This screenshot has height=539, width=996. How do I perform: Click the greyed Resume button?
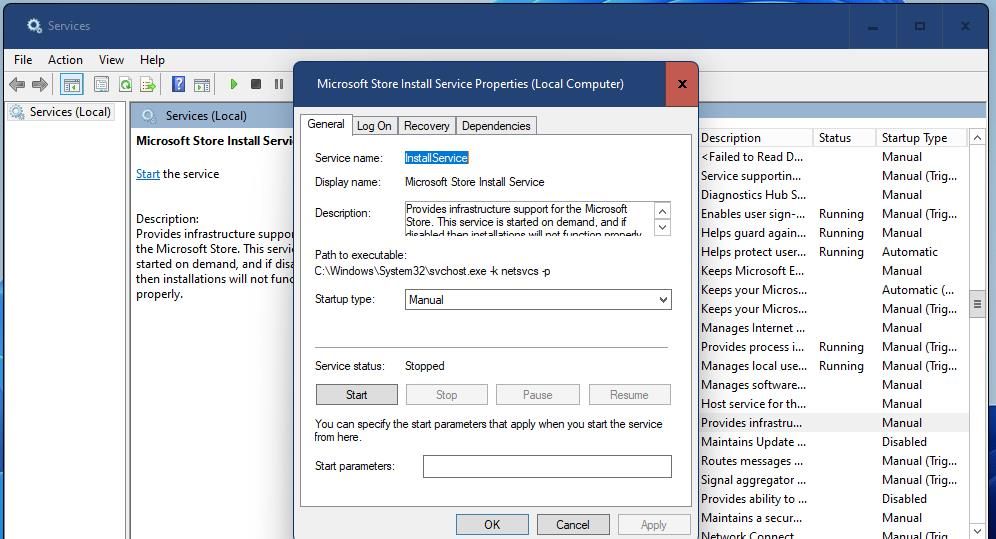[629, 395]
